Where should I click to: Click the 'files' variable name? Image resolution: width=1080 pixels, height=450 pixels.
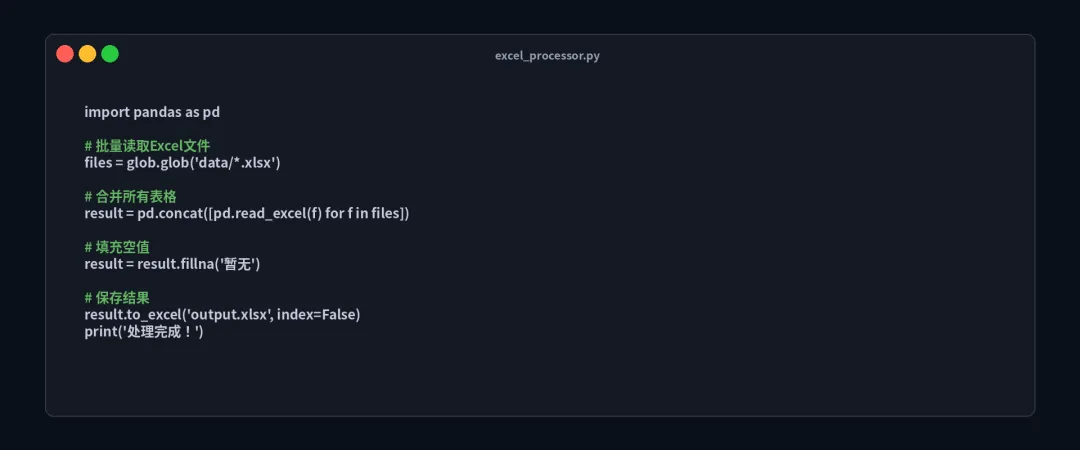97,163
